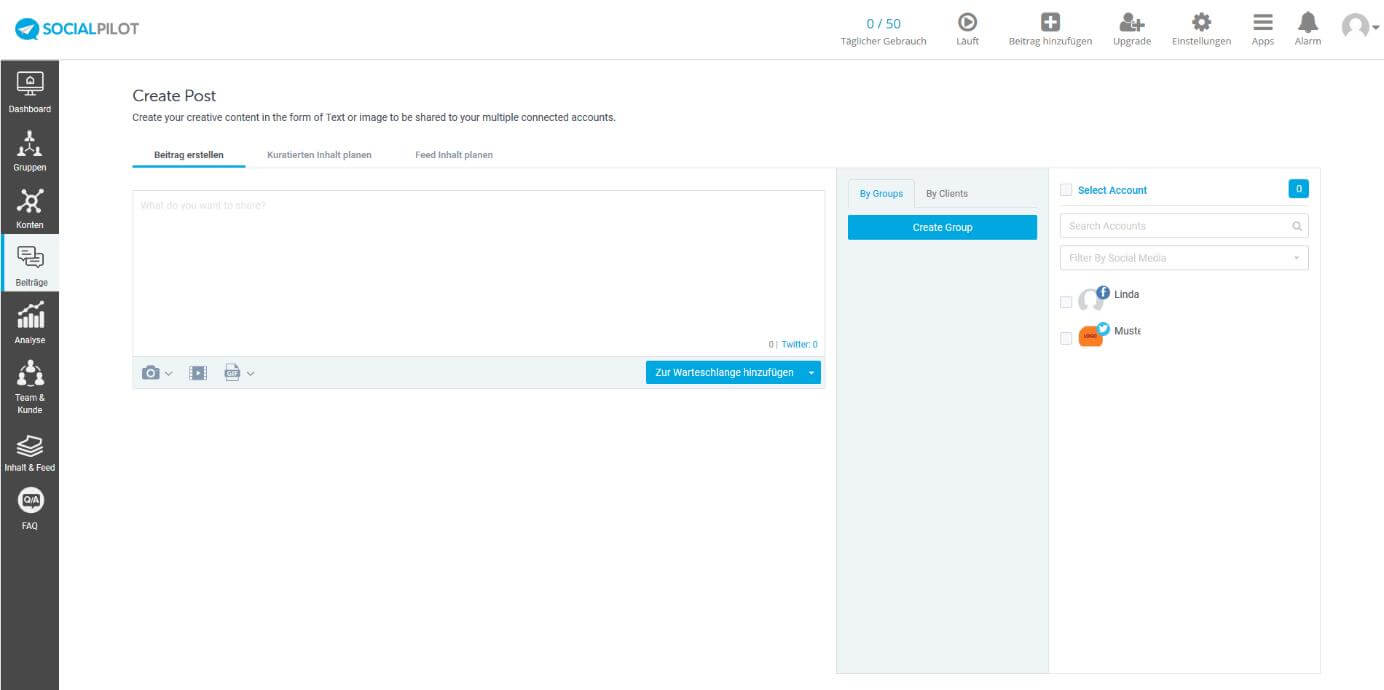This screenshot has height=690, width=1384.
Task: Open Analyse in the sidebar
Action: (x=30, y=322)
